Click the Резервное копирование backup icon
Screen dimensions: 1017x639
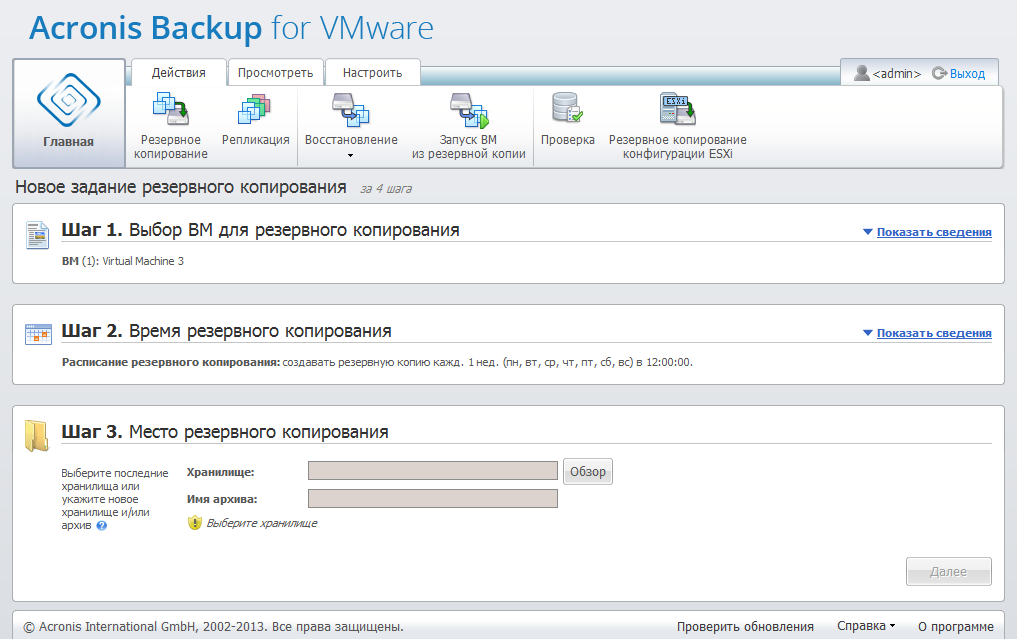[171, 108]
